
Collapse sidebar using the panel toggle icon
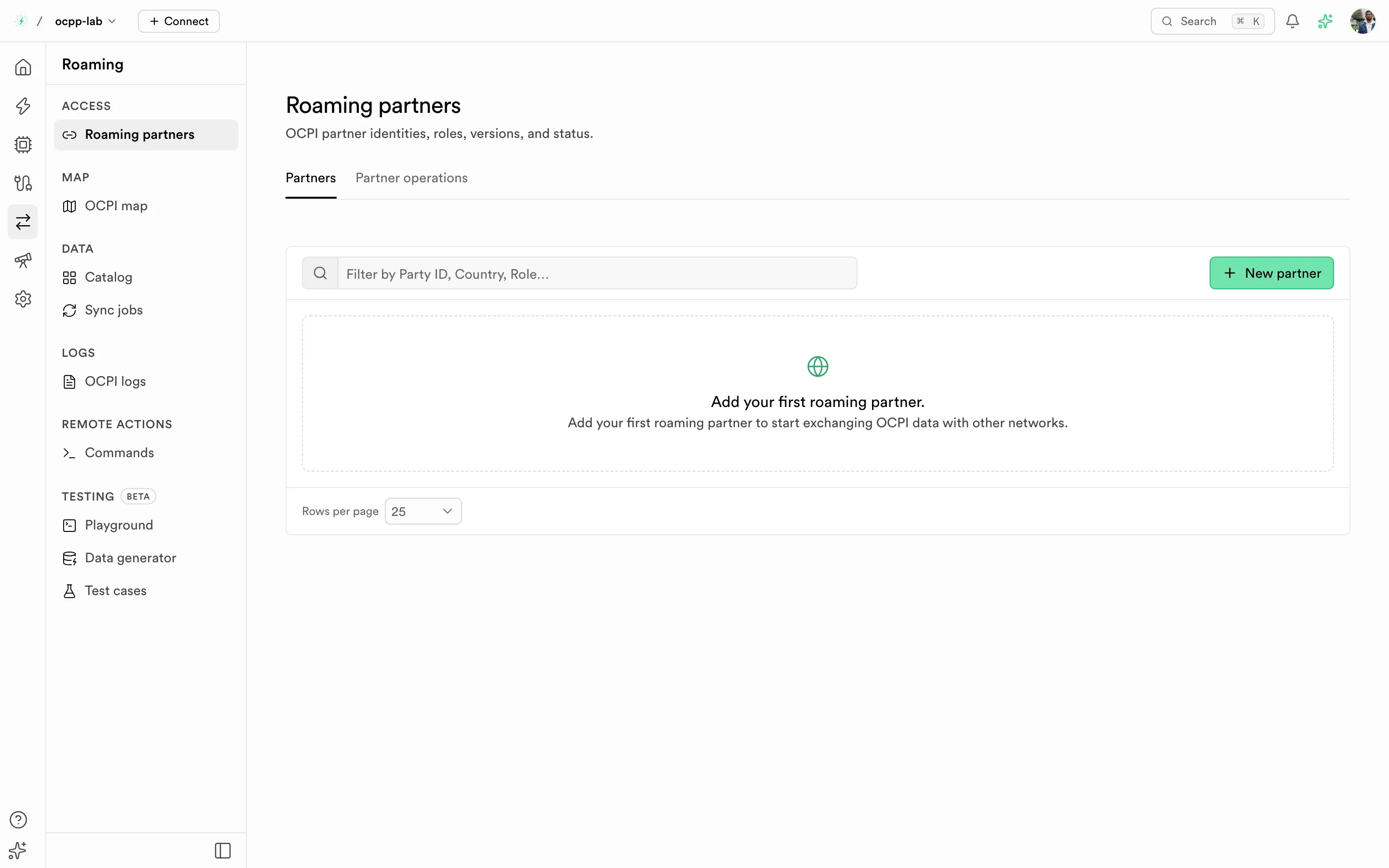(223, 850)
